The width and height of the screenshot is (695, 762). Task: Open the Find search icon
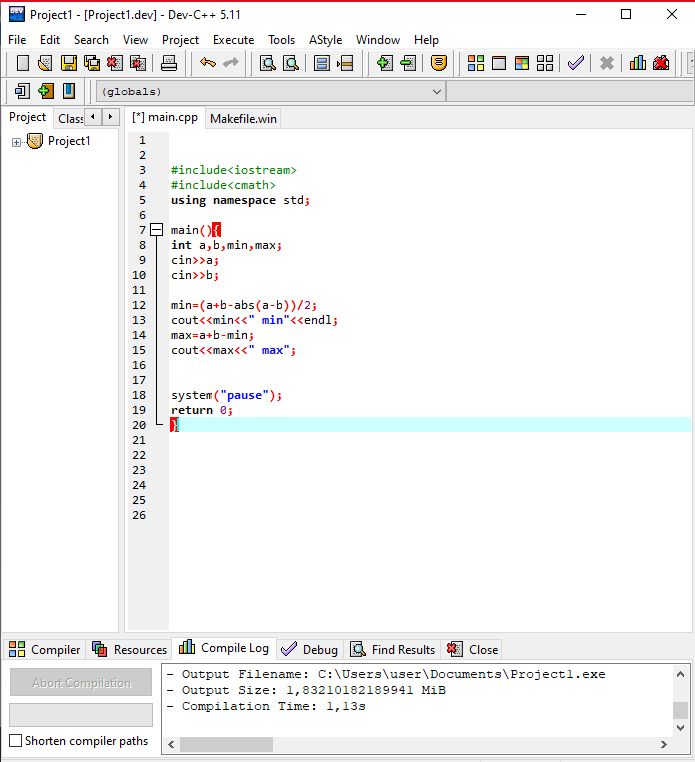pyautogui.click(x=267, y=63)
